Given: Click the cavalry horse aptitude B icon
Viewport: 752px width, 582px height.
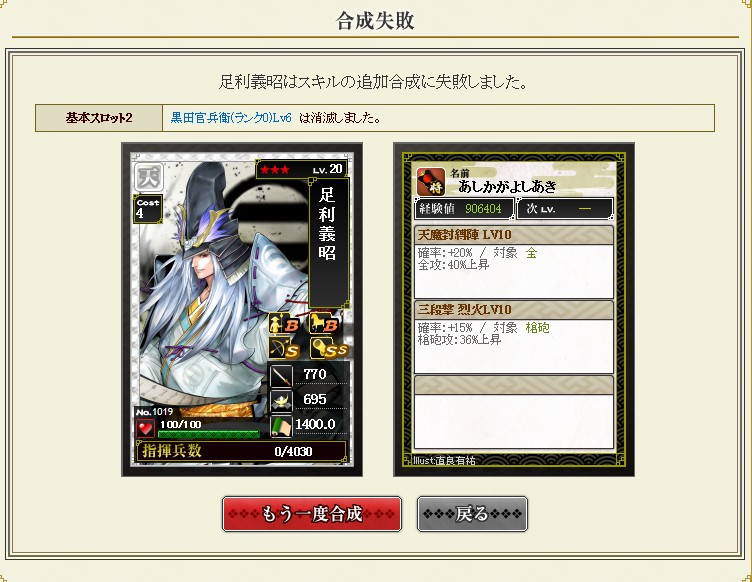Looking at the screenshot, I should coord(324,324).
